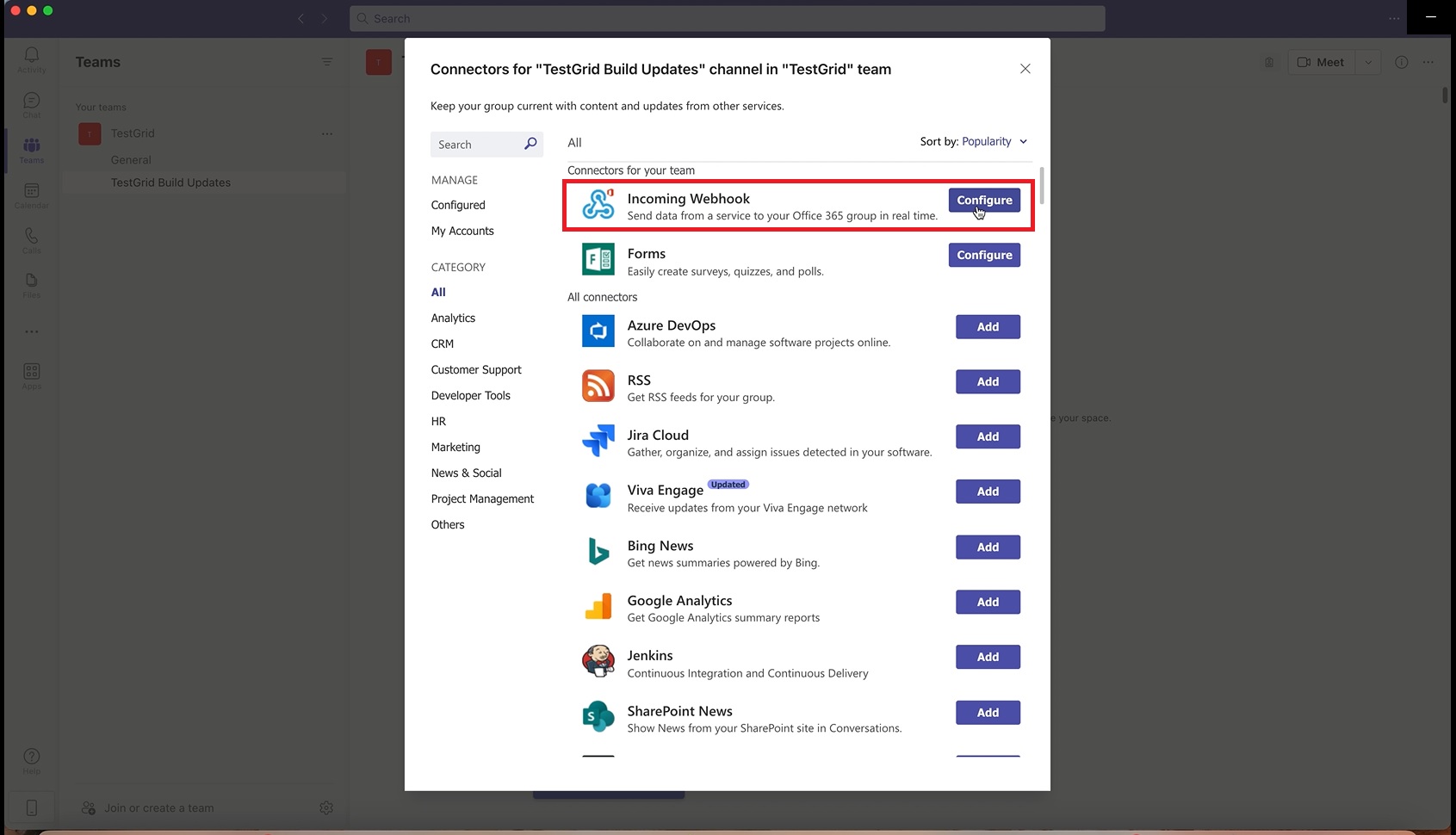Viewport: 1456px width, 835px height.
Task: Add the Bing News connector
Action: point(988,547)
